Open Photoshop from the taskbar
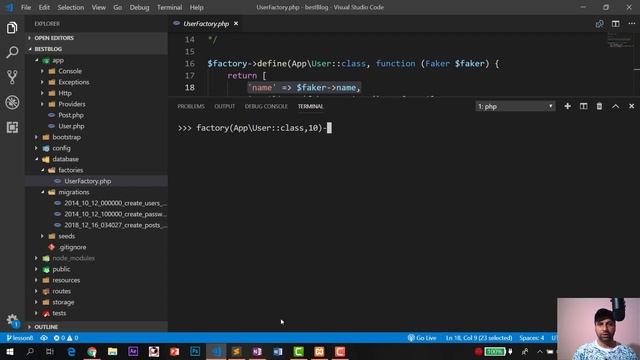 195,351
